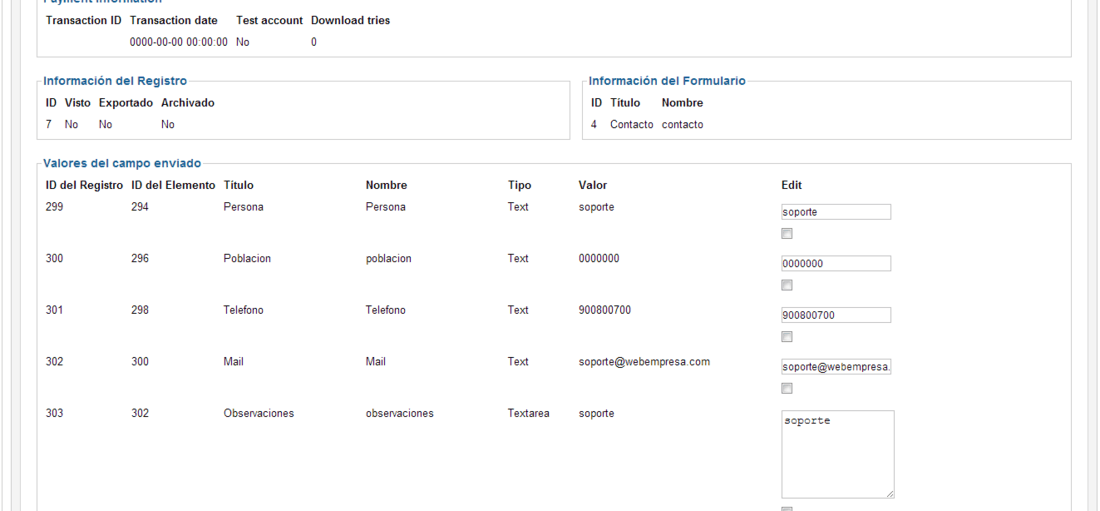Click the 'observaciones' name in Nombre column
The height and width of the screenshot is (511, 1100).
[399, 413]
